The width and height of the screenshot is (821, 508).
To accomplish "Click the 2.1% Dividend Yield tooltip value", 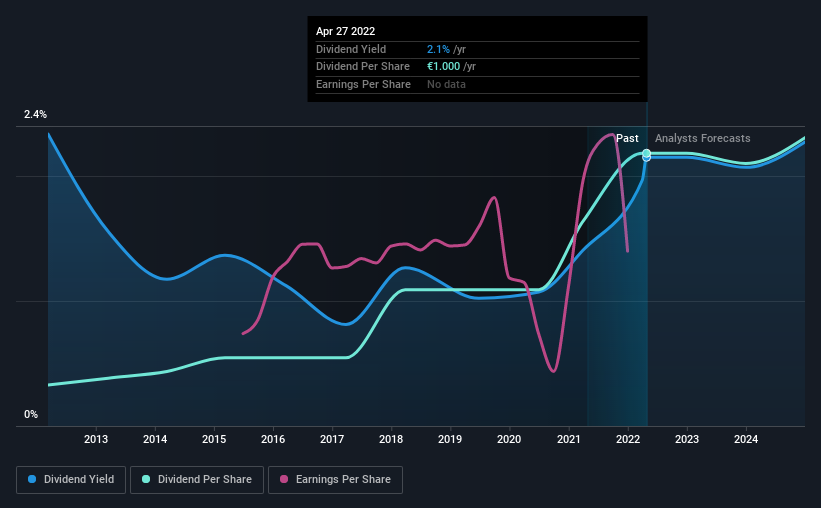I will point(438,49).
